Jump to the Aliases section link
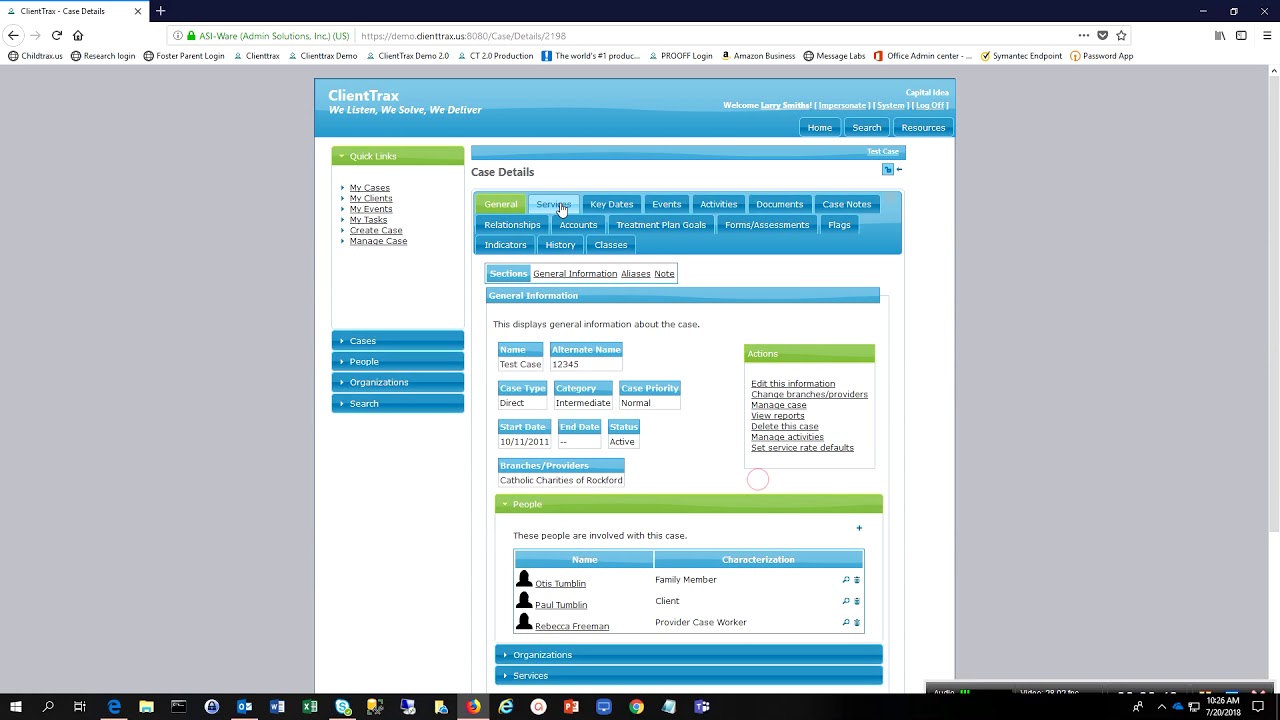 [635, 274]
